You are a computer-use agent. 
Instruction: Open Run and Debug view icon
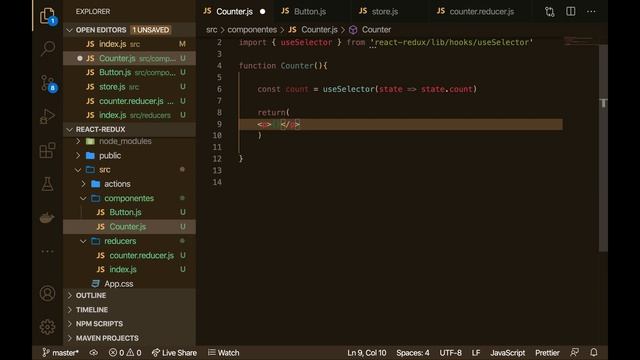(47, 117)
